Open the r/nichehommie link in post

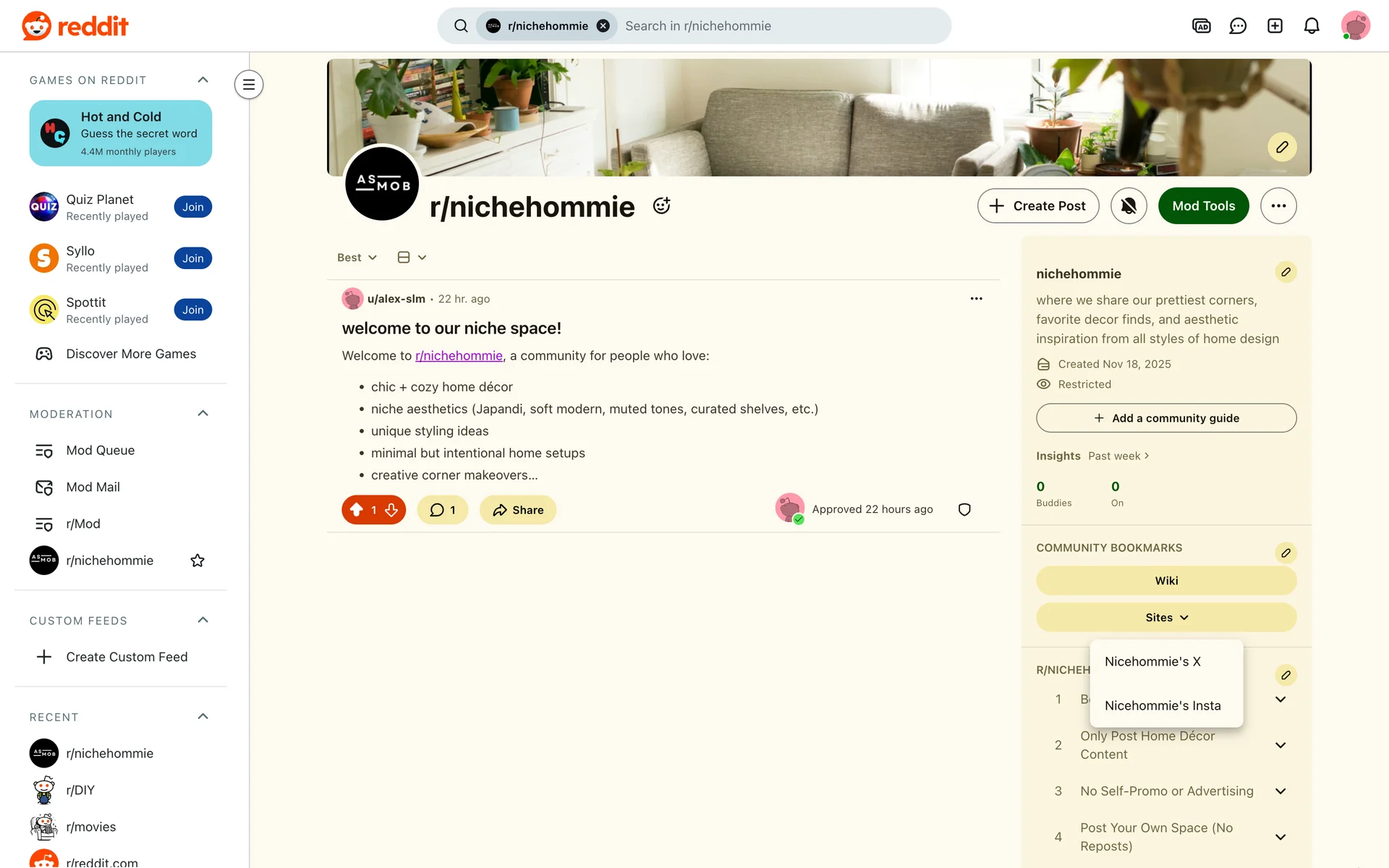pos(459,356)
